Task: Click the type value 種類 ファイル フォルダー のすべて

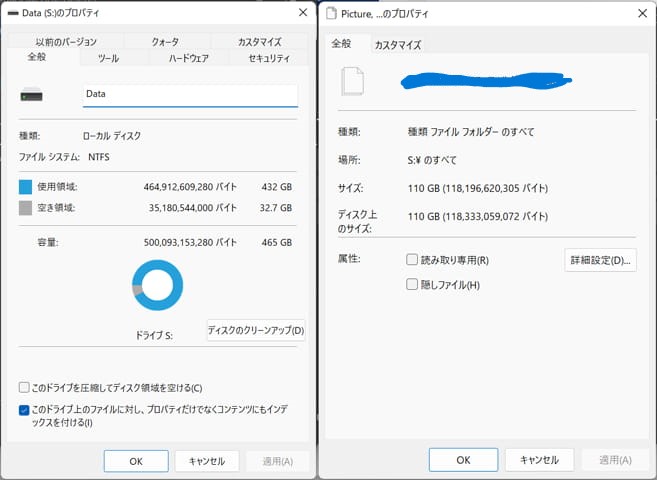Action: [x=471, y=132]
